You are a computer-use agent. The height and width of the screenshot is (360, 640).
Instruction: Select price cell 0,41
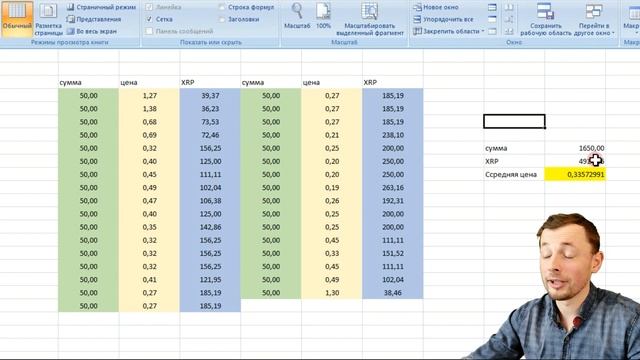[149, 280]
